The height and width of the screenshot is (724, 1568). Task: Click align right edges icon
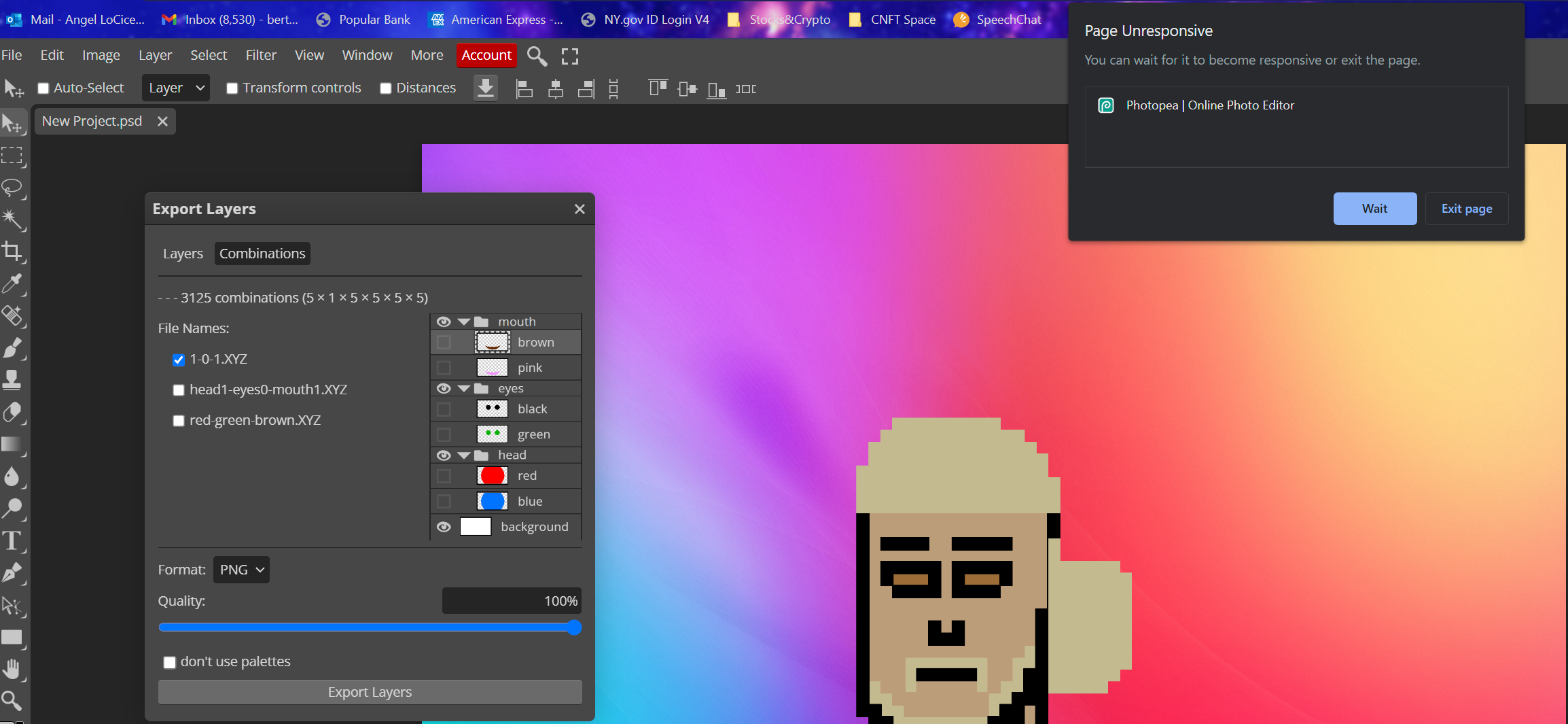[x=586, y=89]
